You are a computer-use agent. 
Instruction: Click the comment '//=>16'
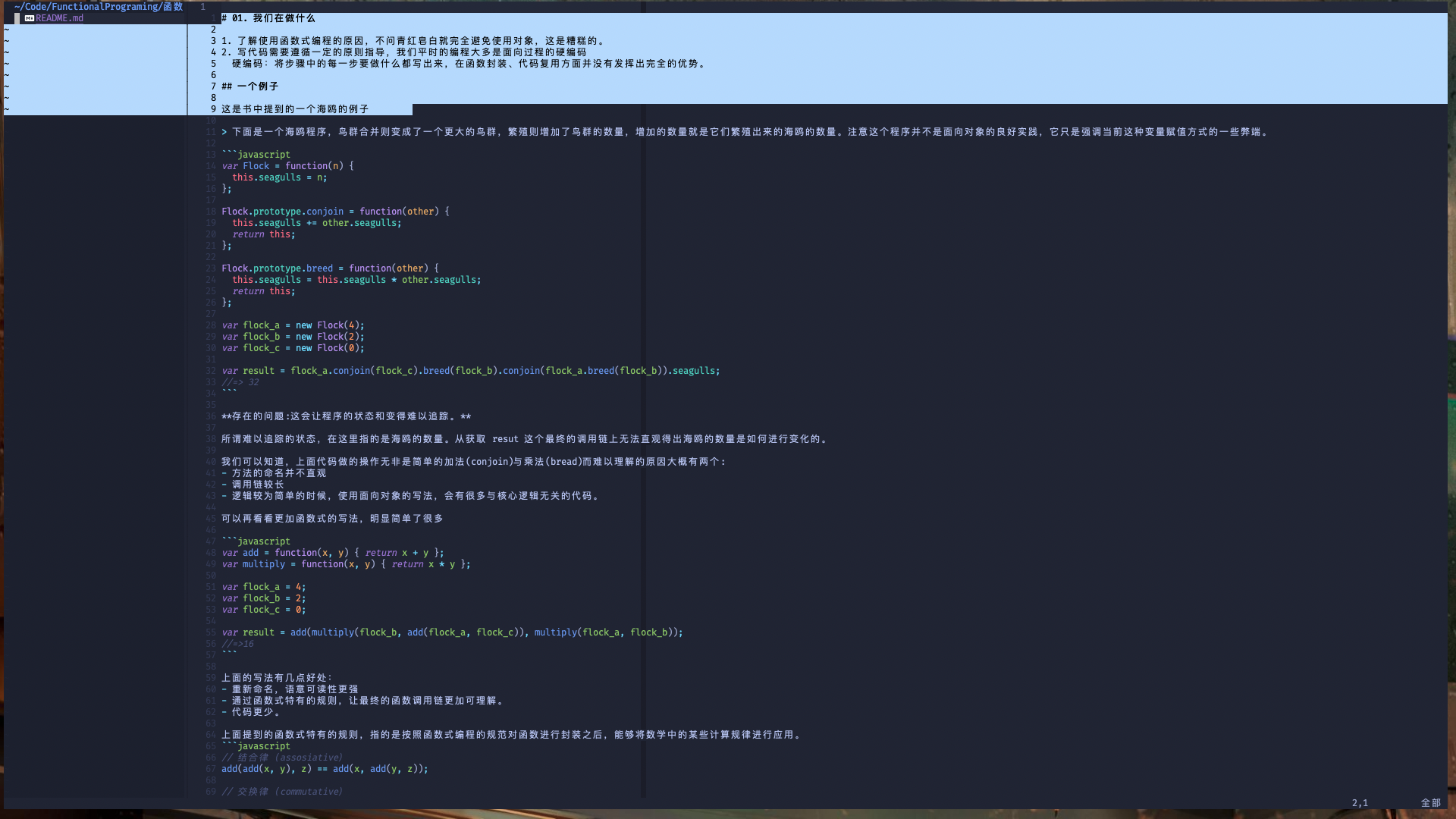coord(237,644)
